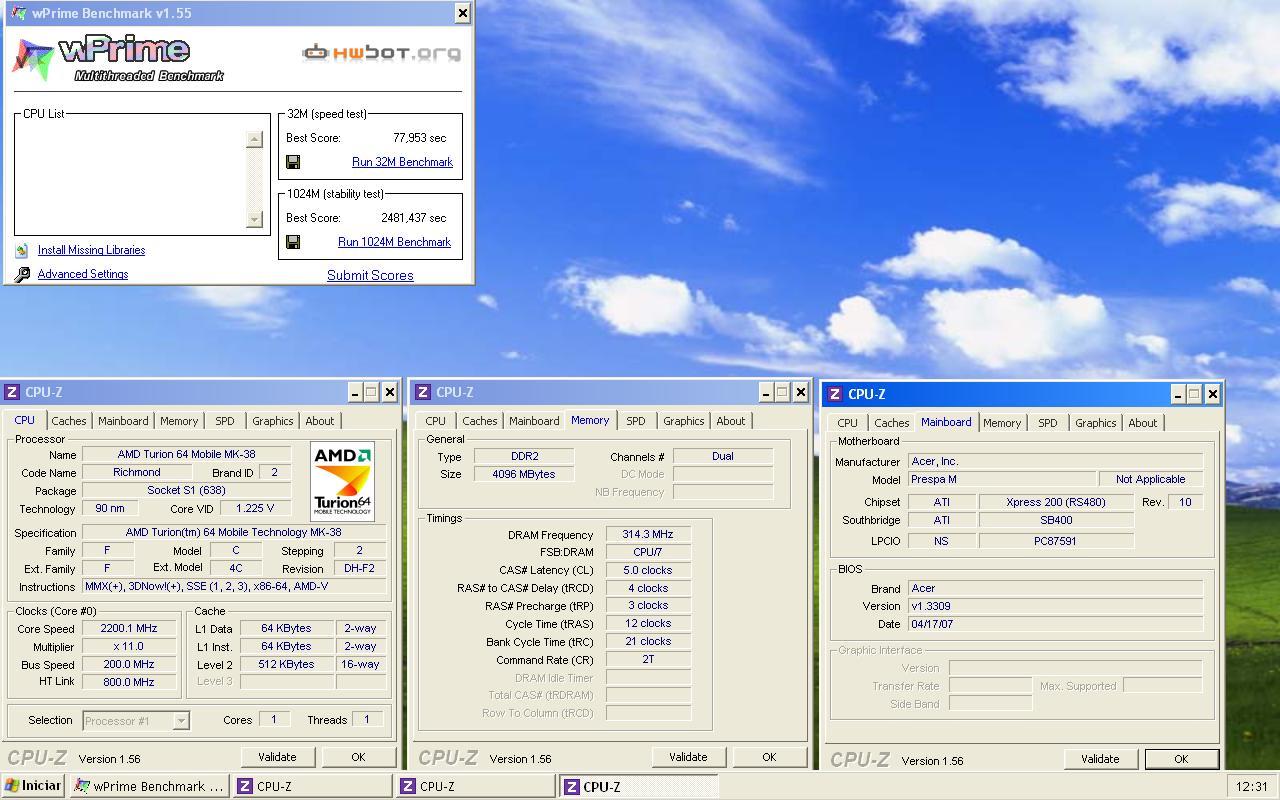Screen dimensions: 1280x800
Task: Click the Advanced Settings wrench icon
Action: pyautogui.click(x=22, y=274)
